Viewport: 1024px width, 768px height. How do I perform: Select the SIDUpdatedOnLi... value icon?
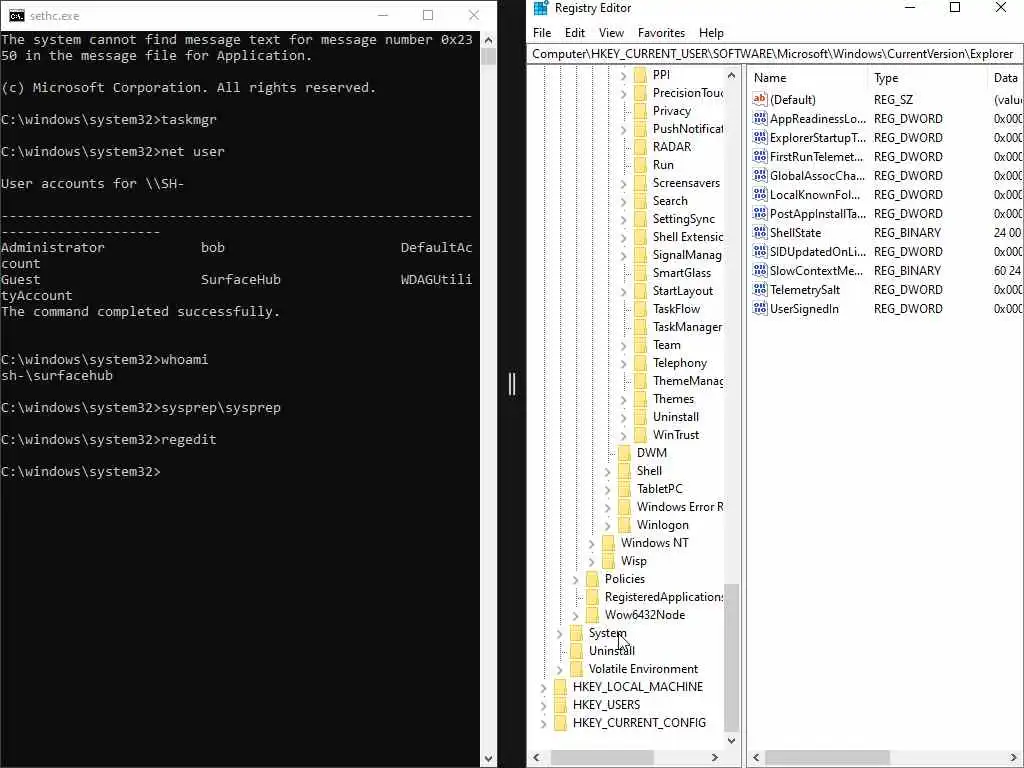[760, 251]
